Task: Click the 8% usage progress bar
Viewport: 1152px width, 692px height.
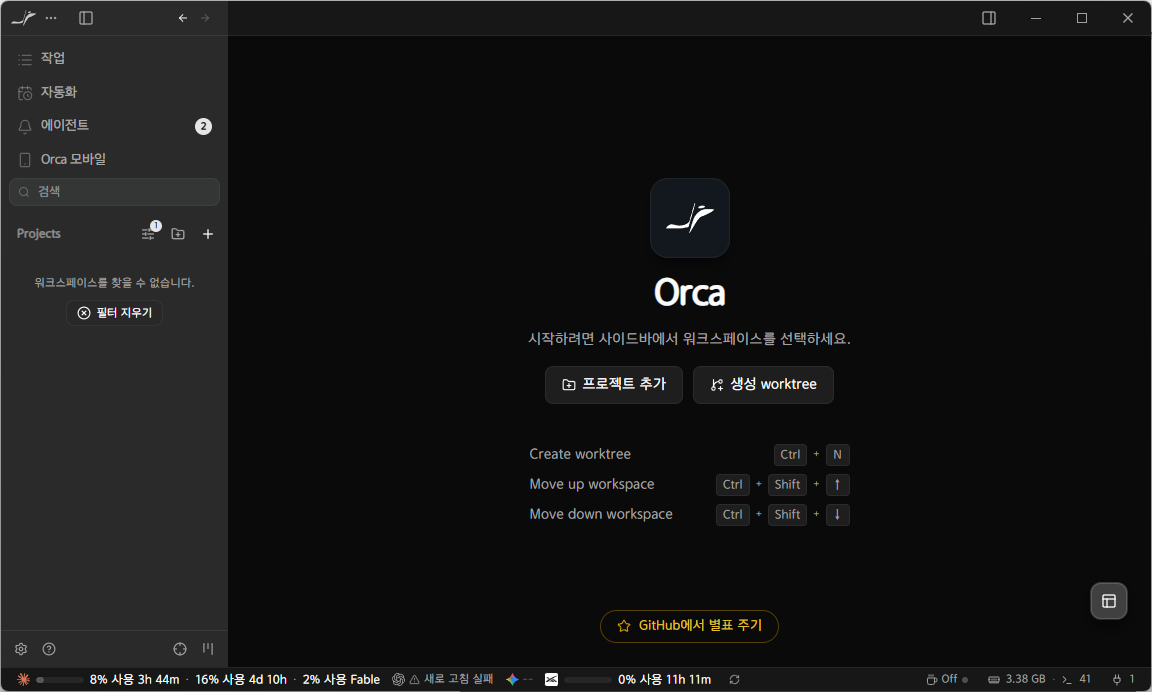Action: click(x=60, y=680)
